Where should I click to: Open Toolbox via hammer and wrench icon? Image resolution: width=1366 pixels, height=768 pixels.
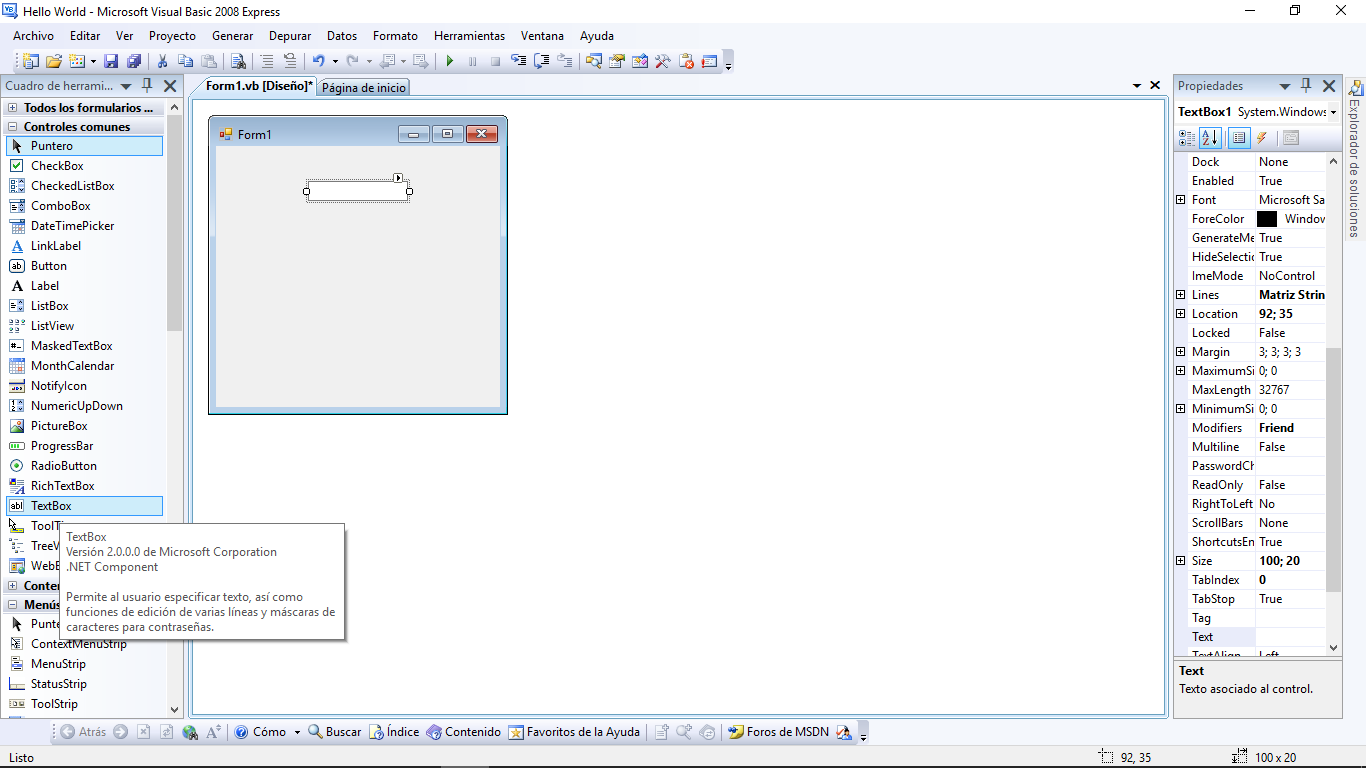[662, 61]
